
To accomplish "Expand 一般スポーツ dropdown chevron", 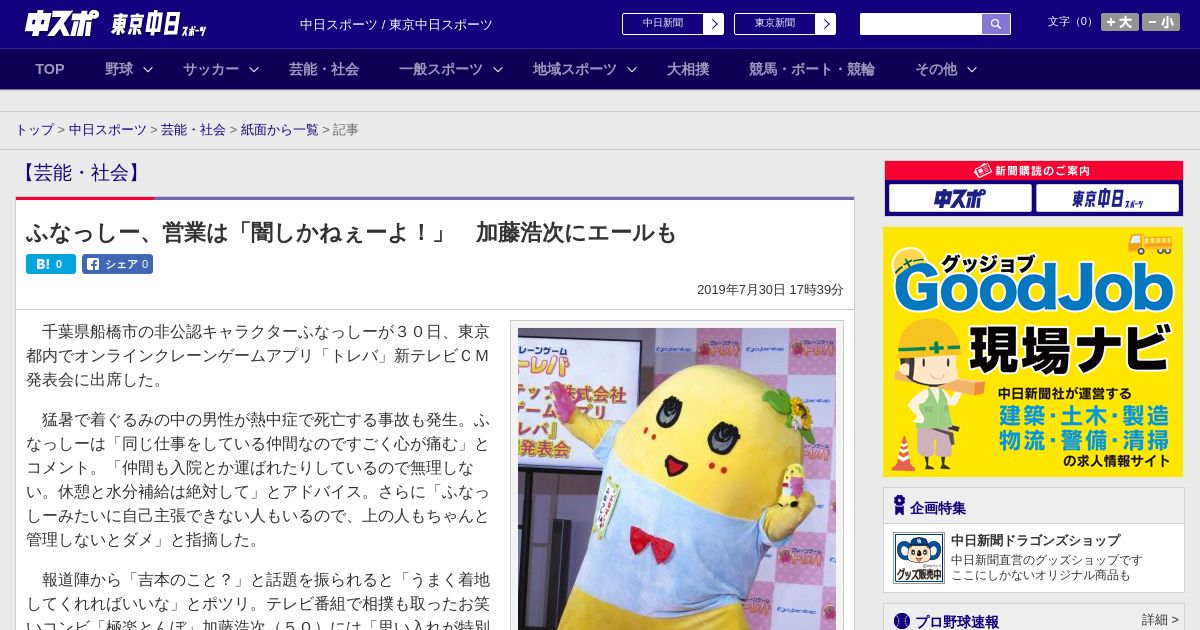I will [x=498, y=69].
